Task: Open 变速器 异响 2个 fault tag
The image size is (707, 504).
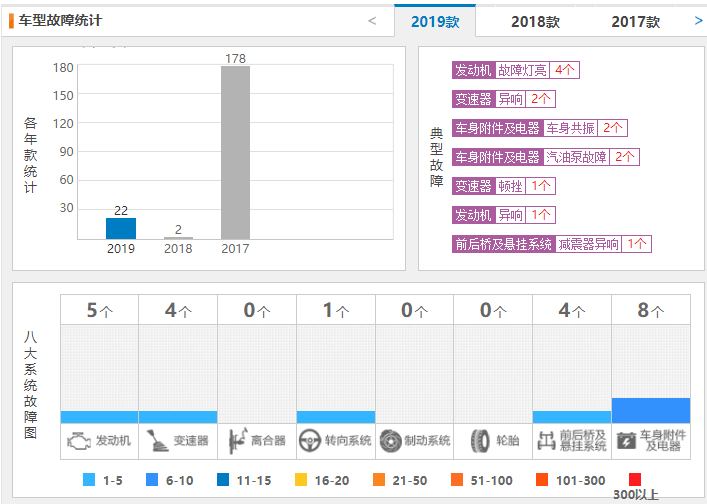Action: point(504,99)
